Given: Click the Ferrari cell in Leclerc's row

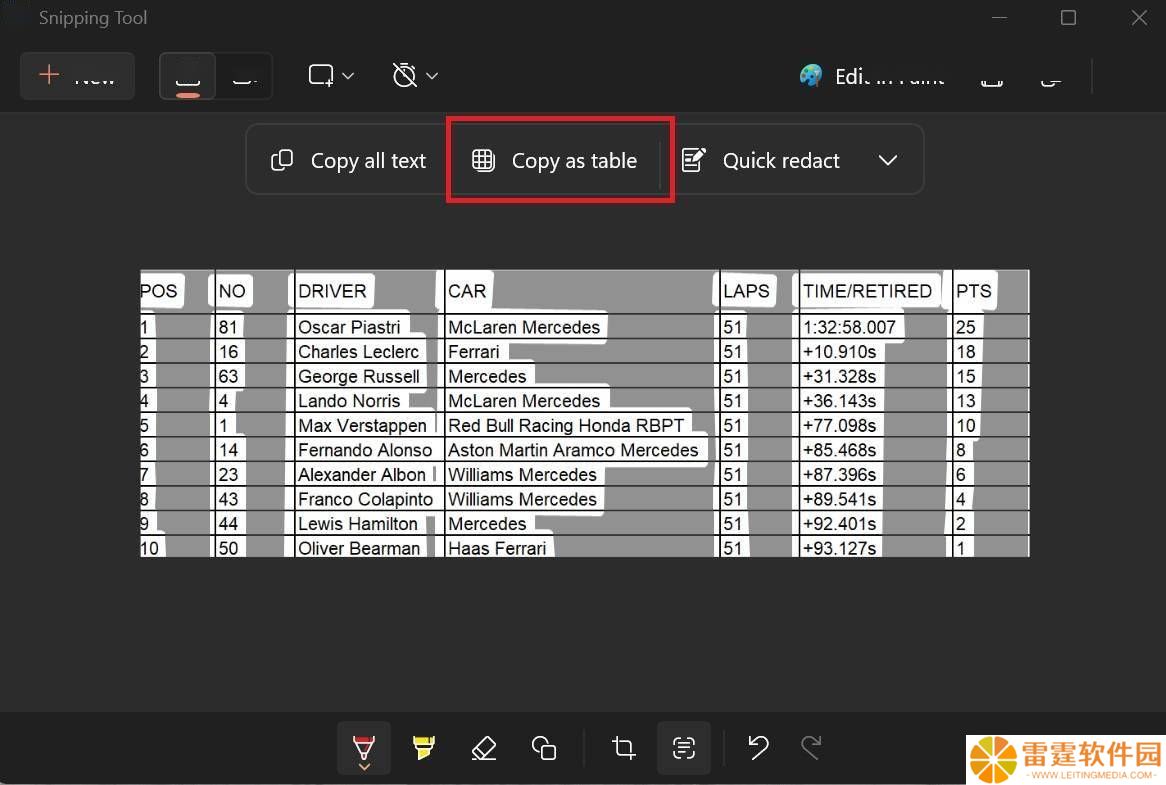Looking at the screenshot, I should pos(474,352).
